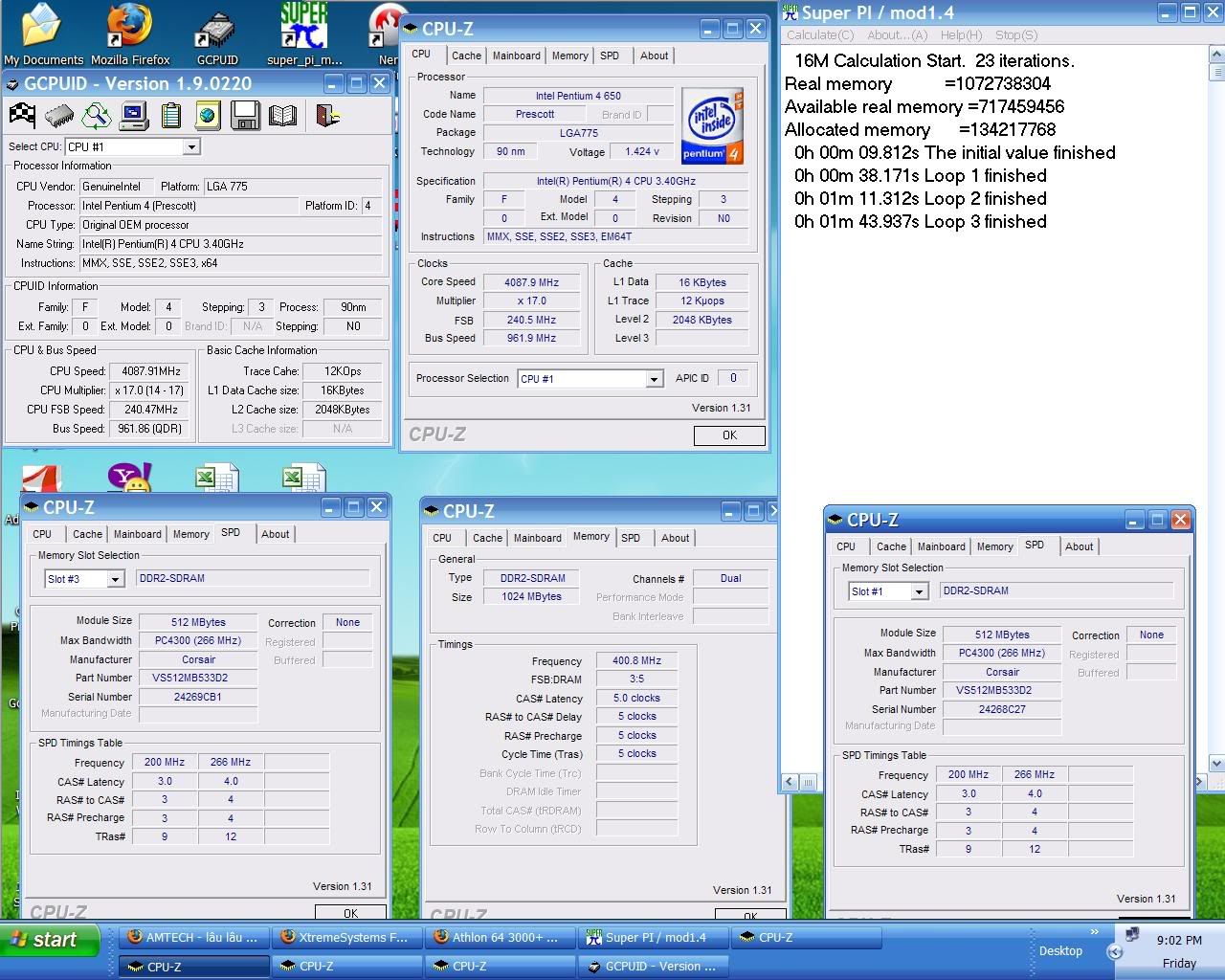Select CPU tab in Slot #3 CPU-Z window
The width and height of the screenshot is (1225, 980).
(42, 534)
